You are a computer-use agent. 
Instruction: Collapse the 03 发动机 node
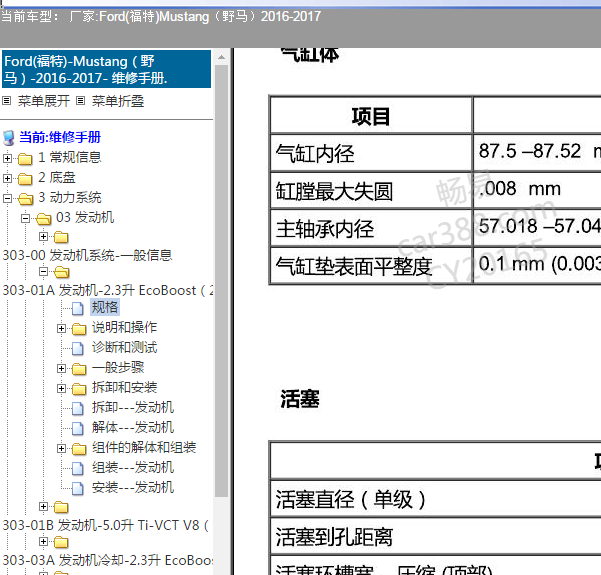25,218
